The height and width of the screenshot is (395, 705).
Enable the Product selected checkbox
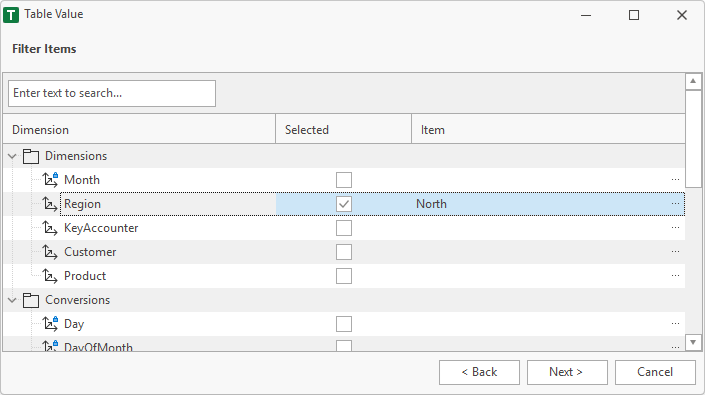click(344, 276)
